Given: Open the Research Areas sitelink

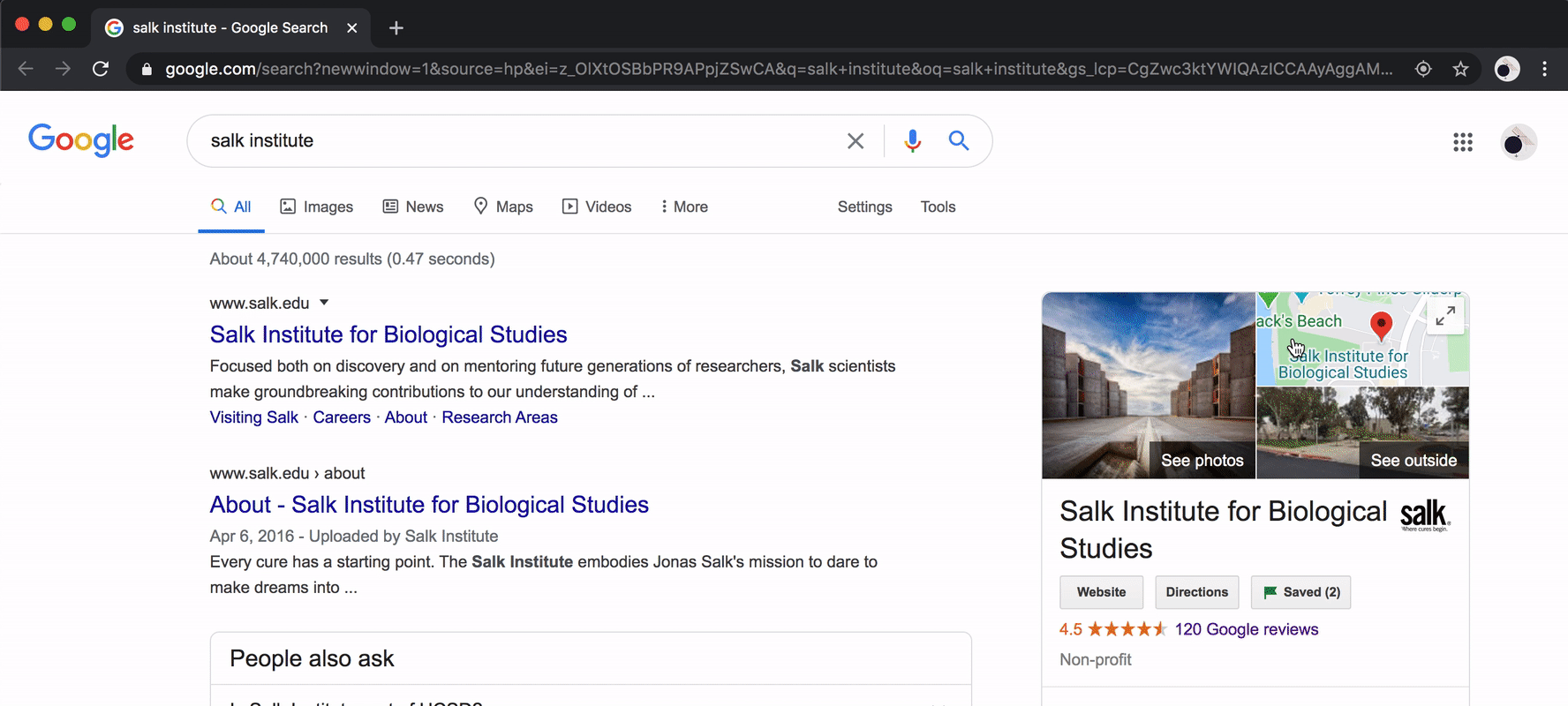Looking at the screenshot, I should pyautogui.click(x=500, y=417).
